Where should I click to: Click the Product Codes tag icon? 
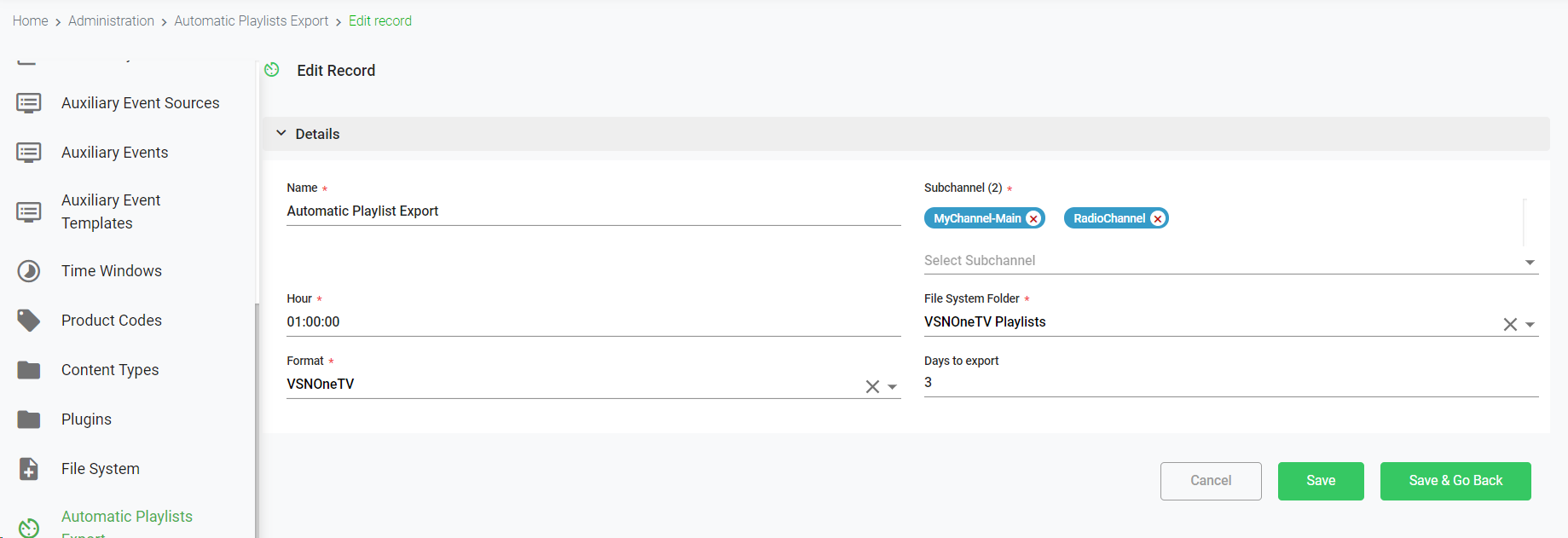29,321
